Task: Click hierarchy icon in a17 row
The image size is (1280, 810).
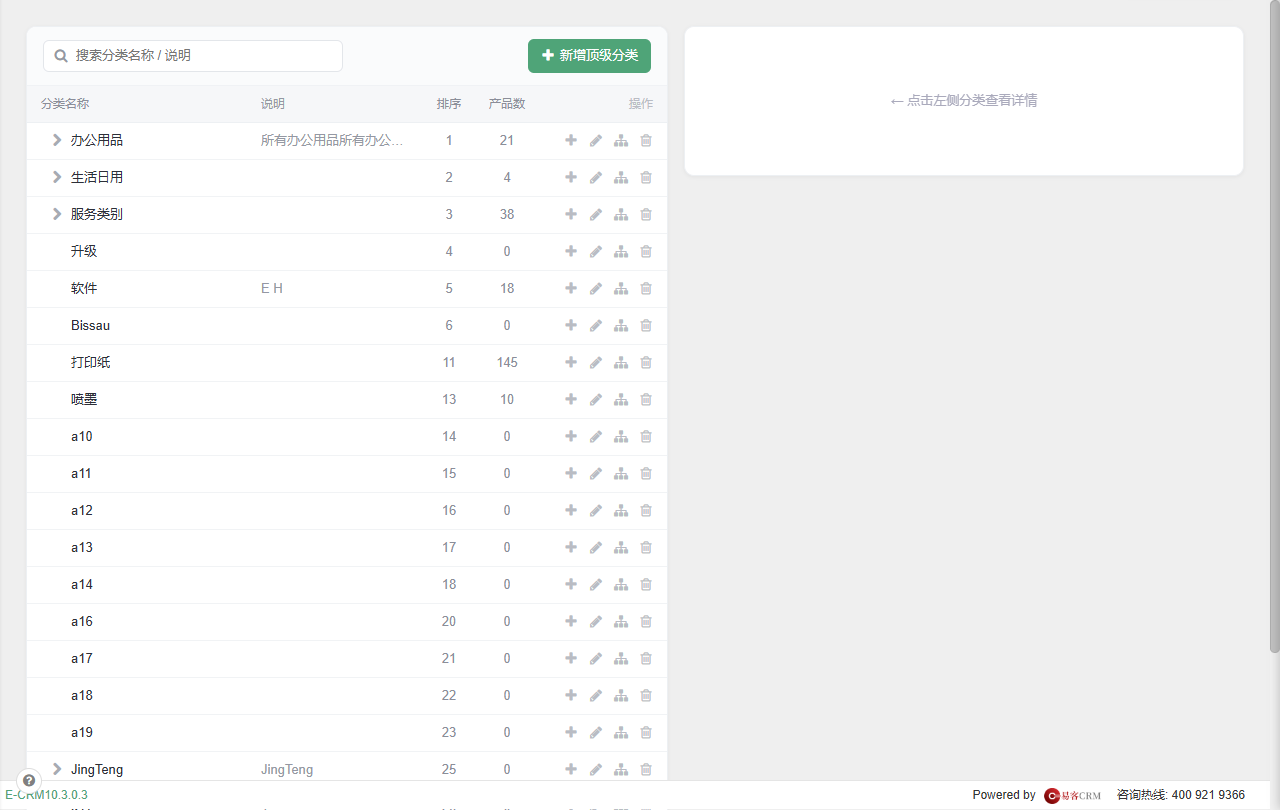Action: pyautogui.click(x=621, y=658)
